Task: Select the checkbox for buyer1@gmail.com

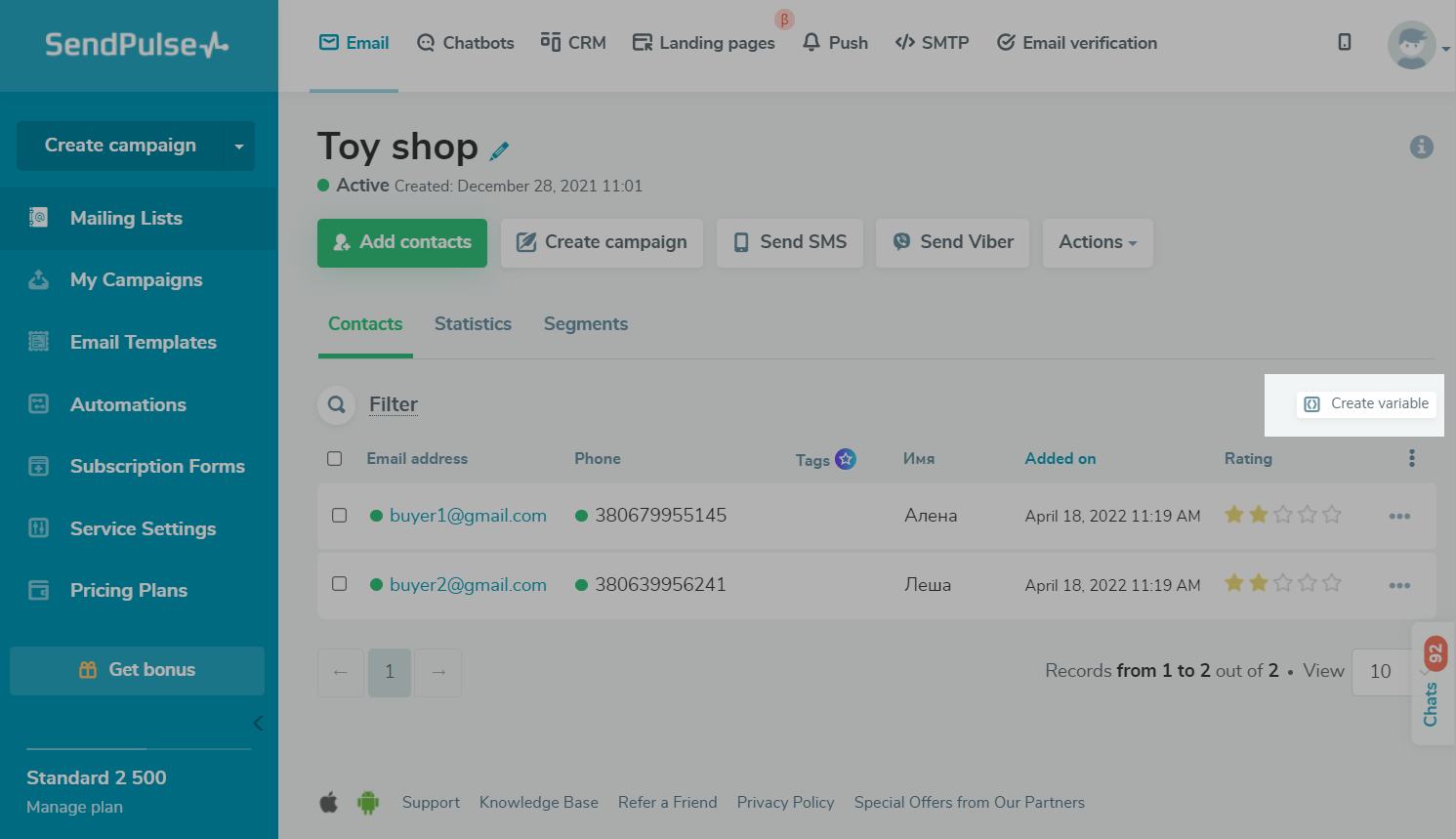Action: click(340, 516)
